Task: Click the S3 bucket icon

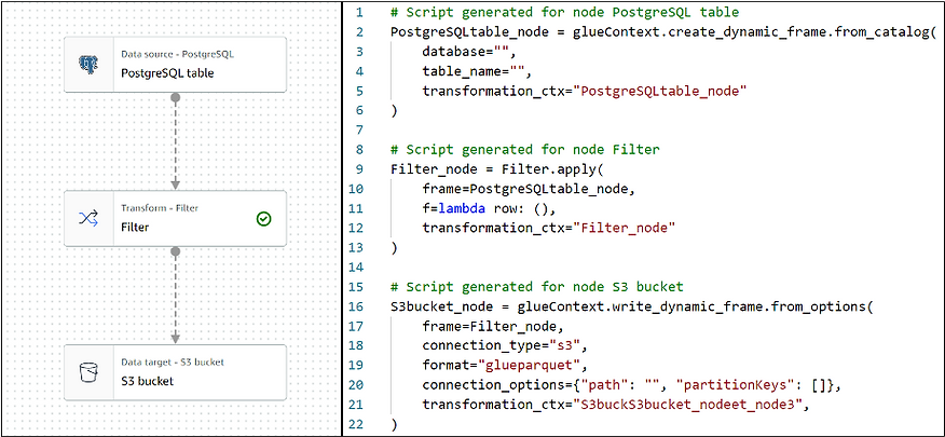Action: click(x=88, y=373)
